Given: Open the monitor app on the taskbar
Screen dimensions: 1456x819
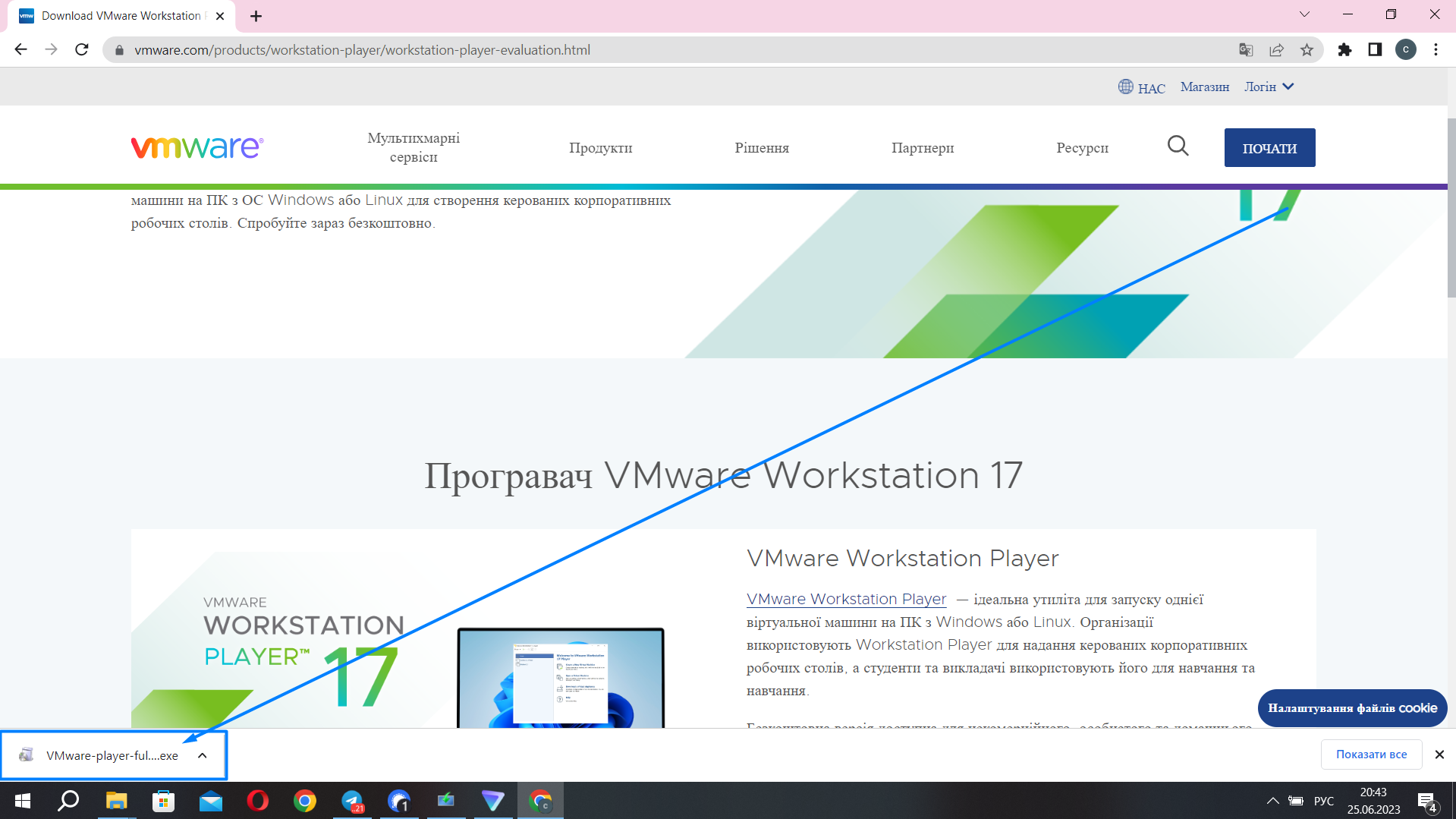Looking at the screenshot, I should click(446, 801).
